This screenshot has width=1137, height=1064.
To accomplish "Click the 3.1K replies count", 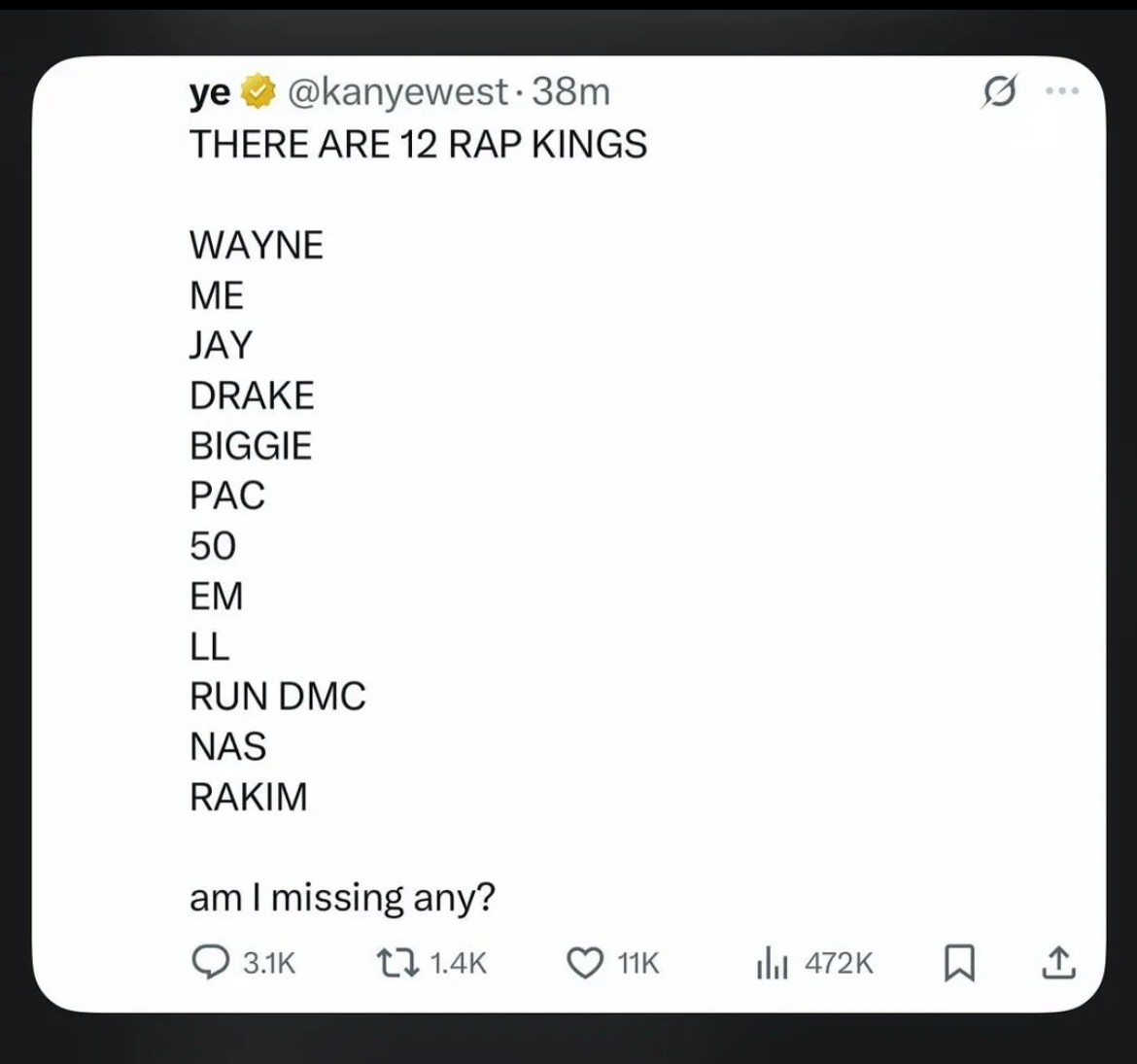I will pyautogui.click(x=269, y=964).
